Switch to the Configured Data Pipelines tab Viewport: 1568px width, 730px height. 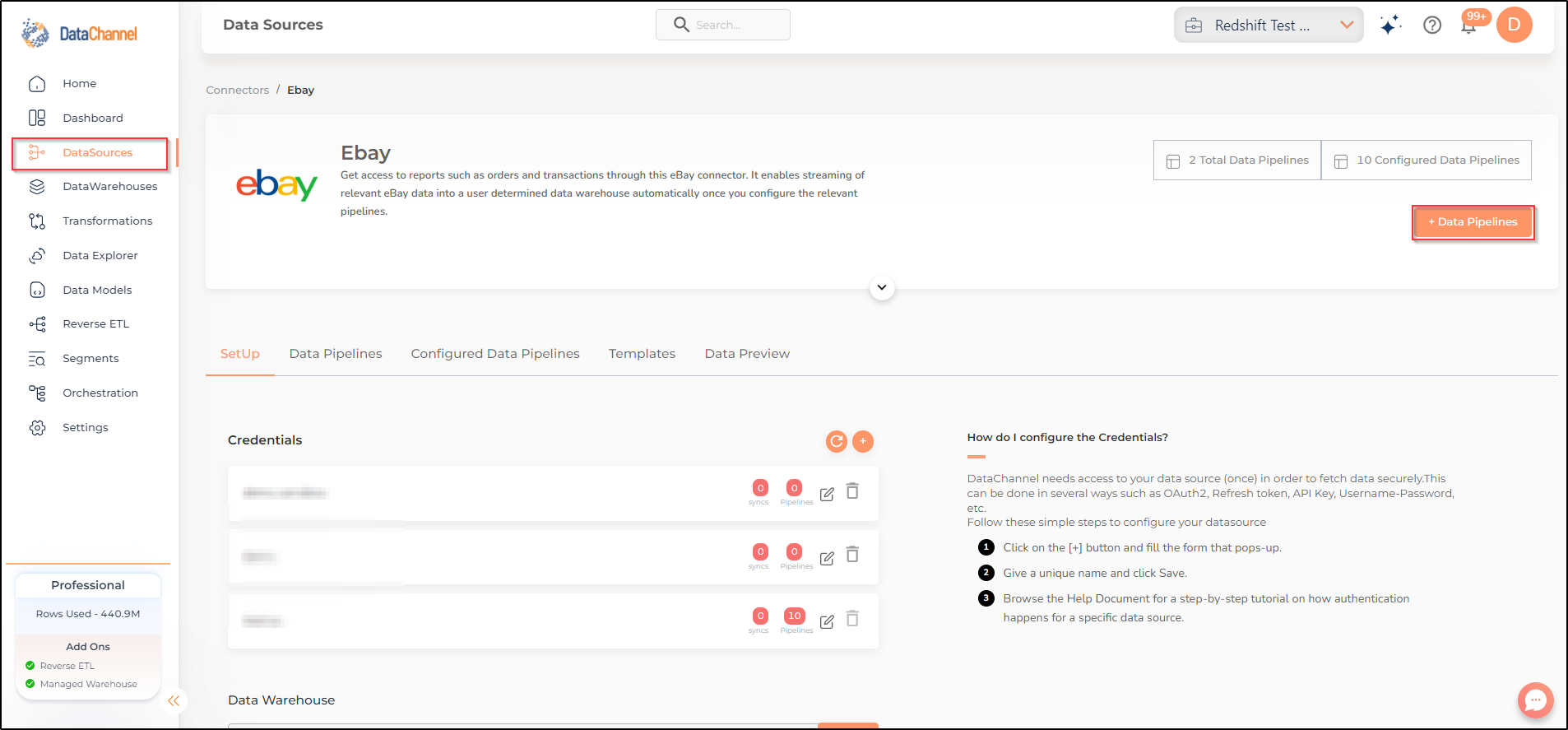click(495, 354)
